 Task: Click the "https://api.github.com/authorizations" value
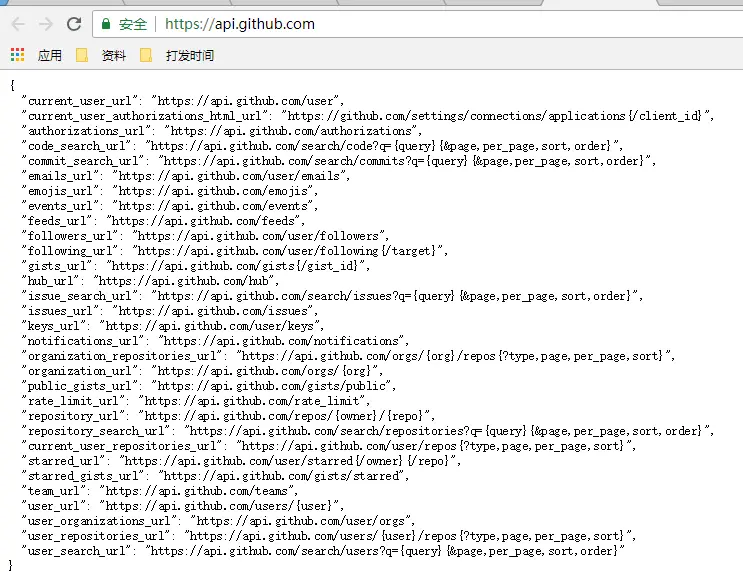290,131
